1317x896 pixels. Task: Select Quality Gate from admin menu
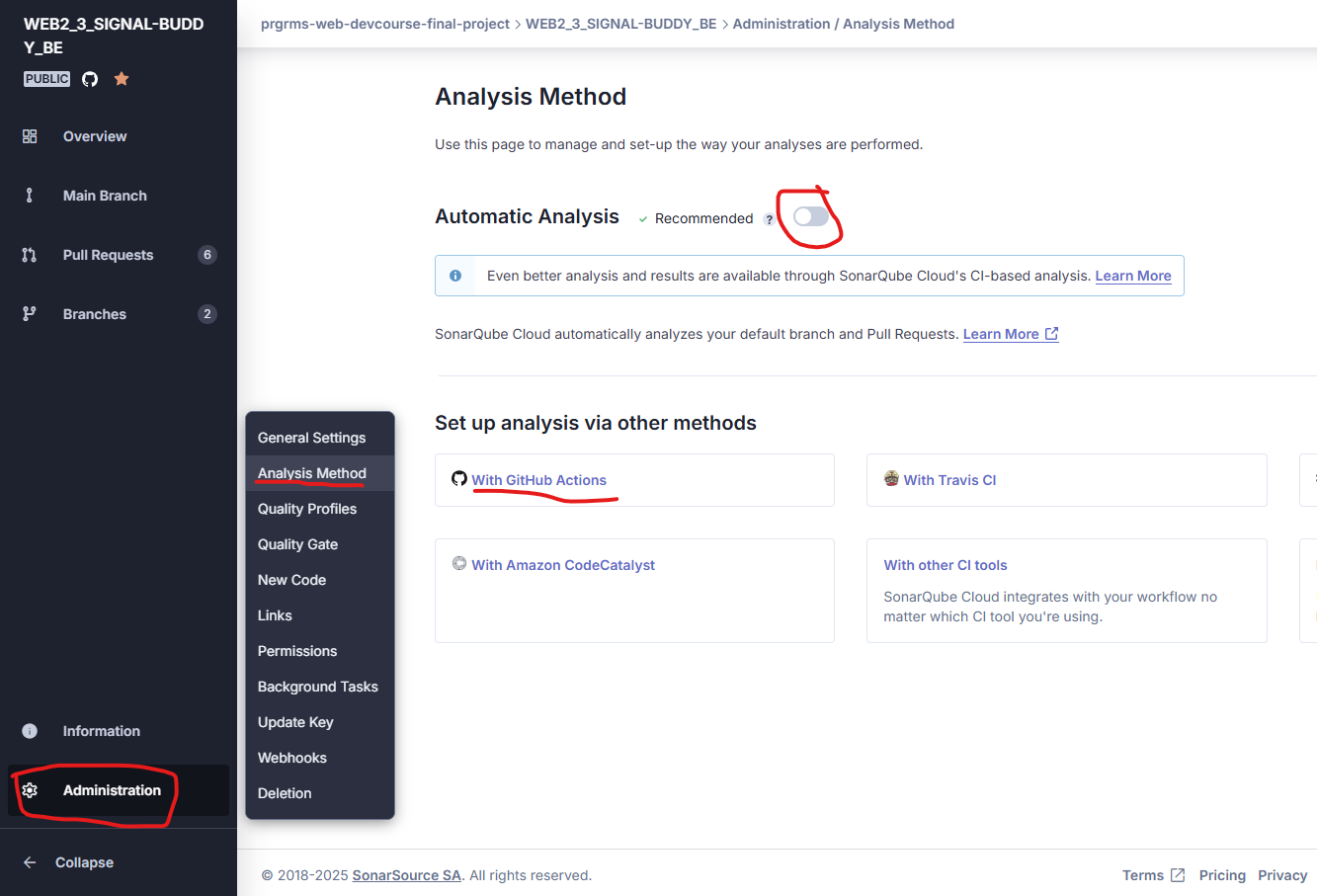point(320,544)
